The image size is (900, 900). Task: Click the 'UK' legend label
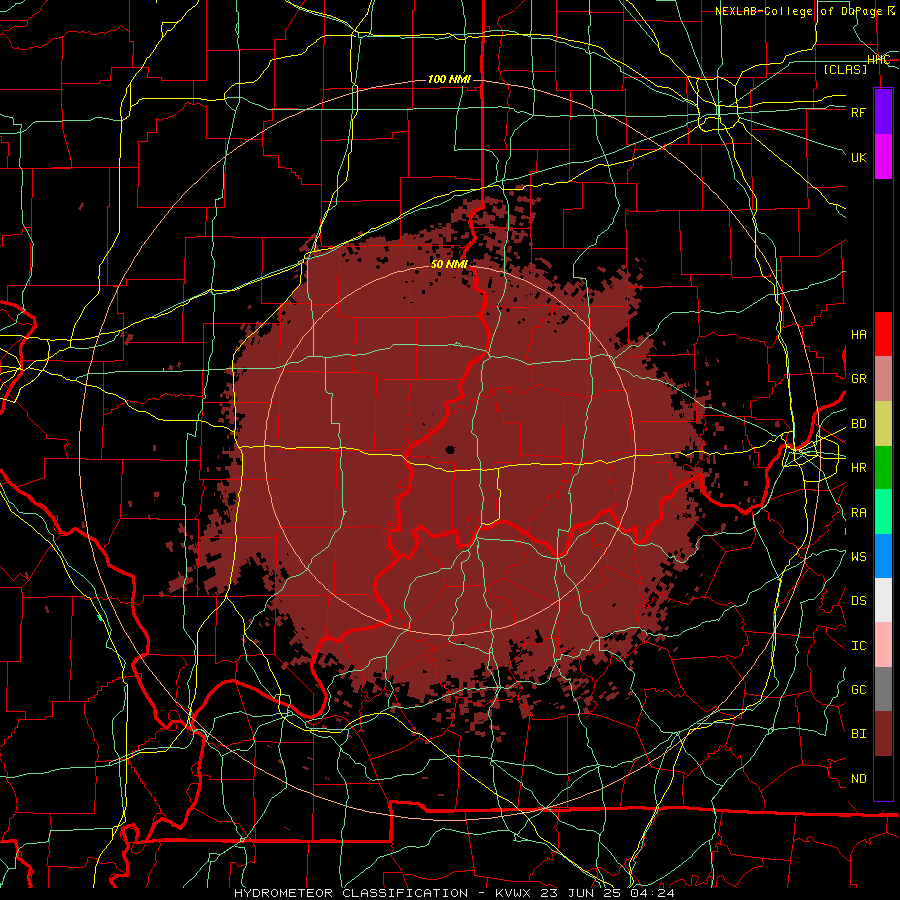click(x=858, y=157)
